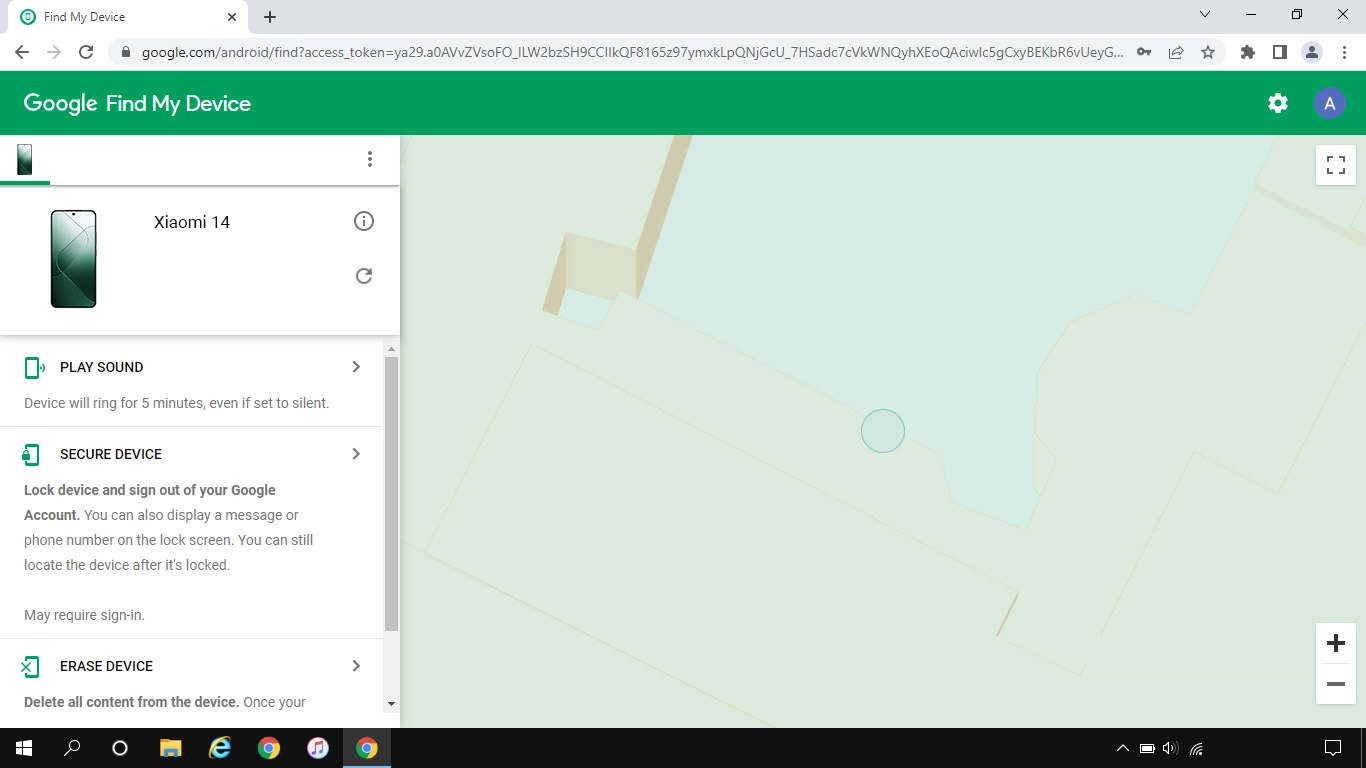Zoom in on the map

point(1336,643)
